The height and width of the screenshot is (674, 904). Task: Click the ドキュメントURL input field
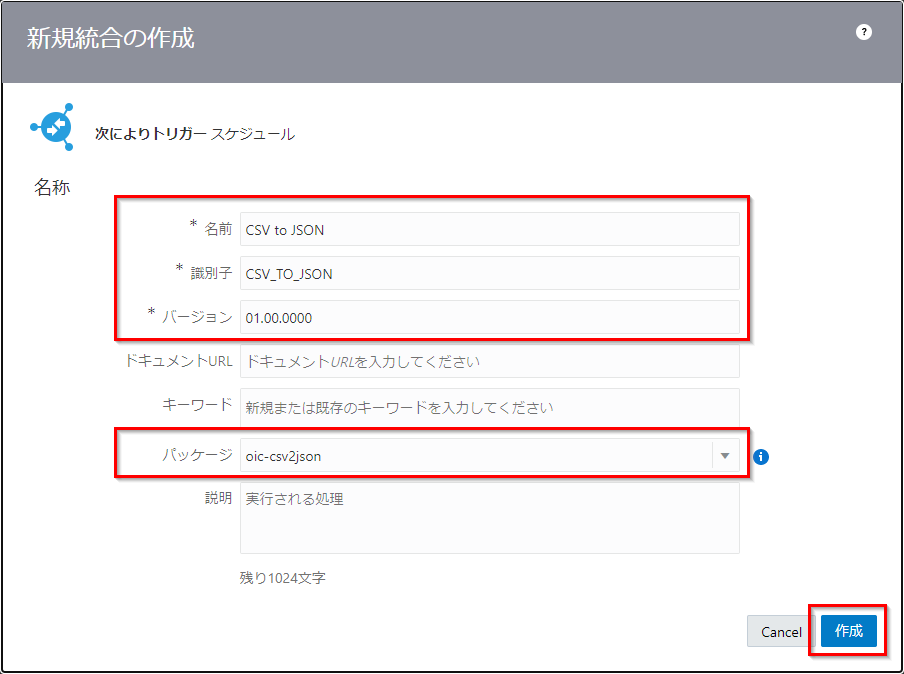pos(489,361)
